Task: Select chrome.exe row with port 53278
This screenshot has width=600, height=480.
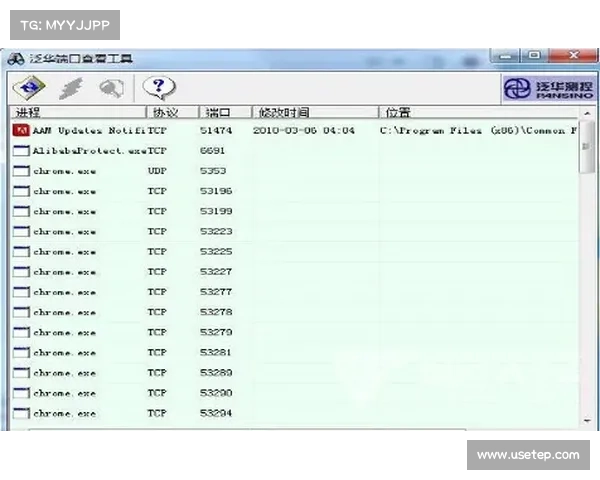Action: 295,312
